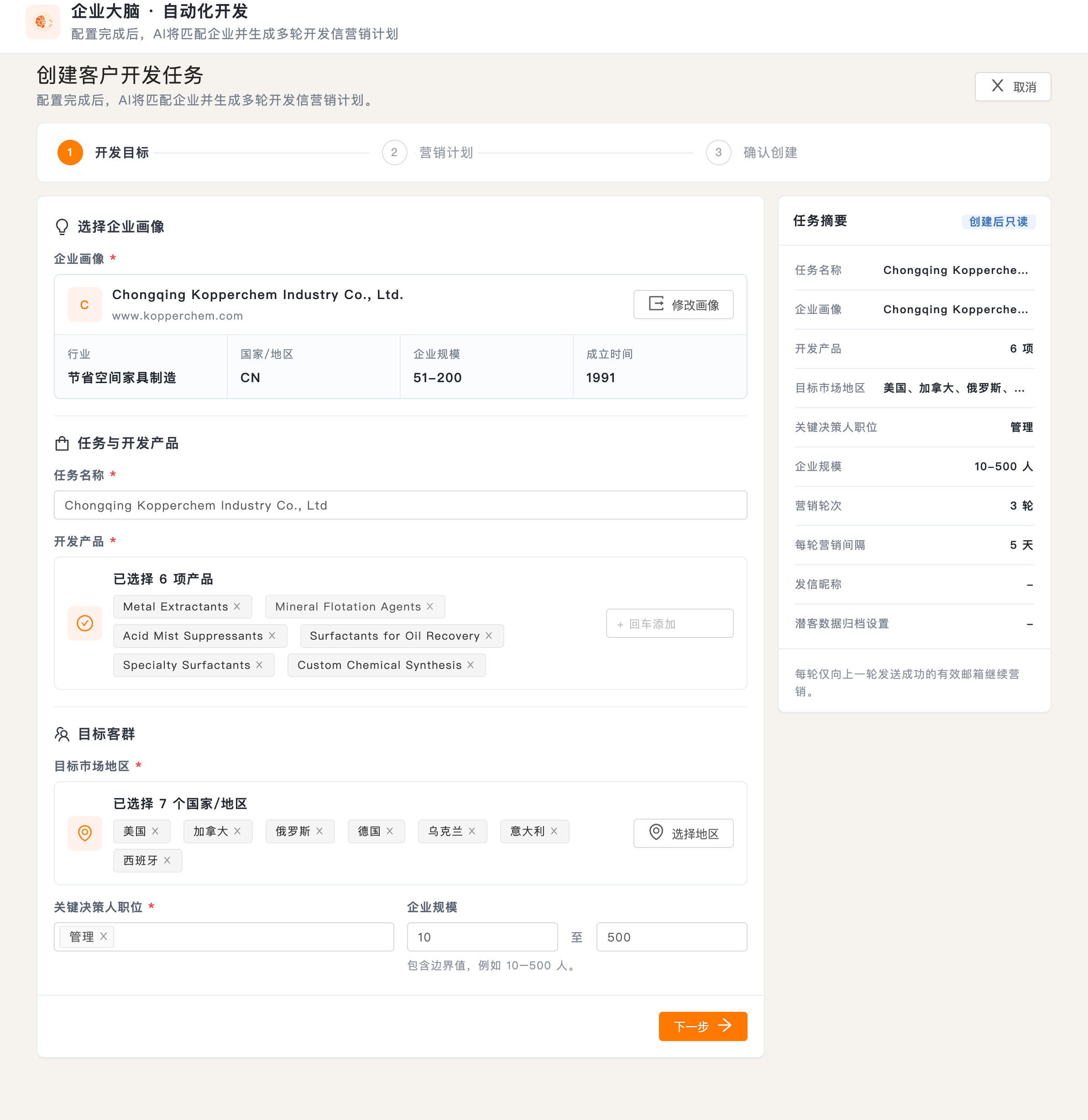Remove Surfactants for Oil Recovery tag

coord(489,636)
